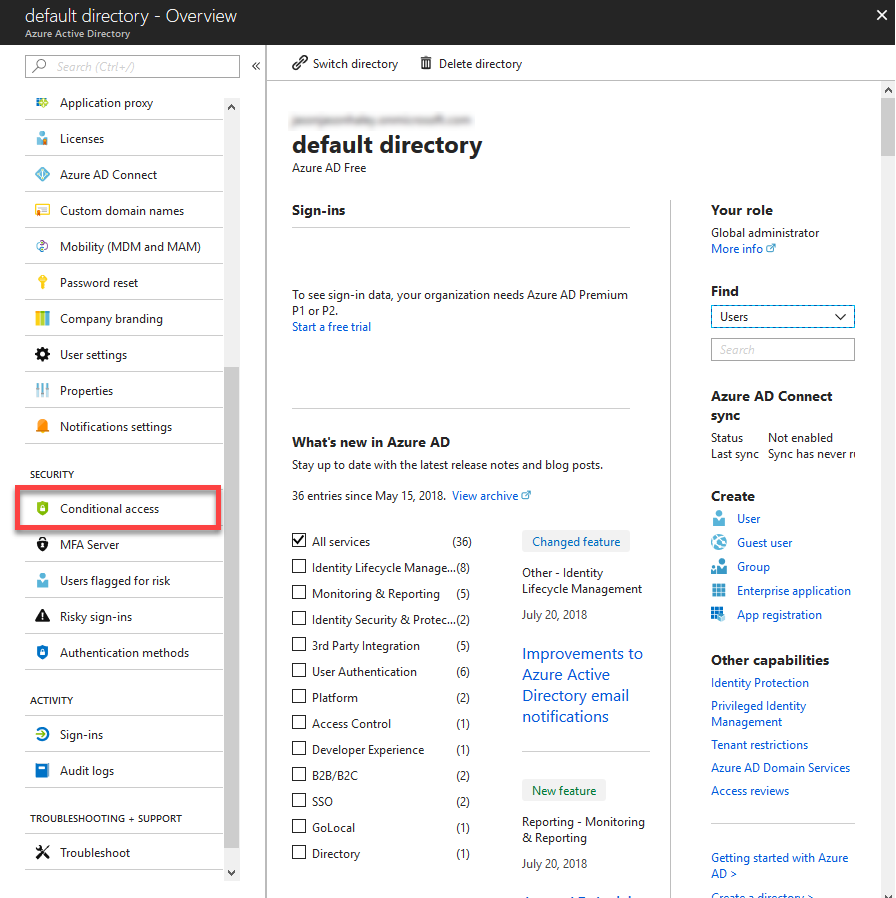Screen dimensions: 896x898
Task: Check the 3rd Party Integration checkbox
Action: coord(298,644)
